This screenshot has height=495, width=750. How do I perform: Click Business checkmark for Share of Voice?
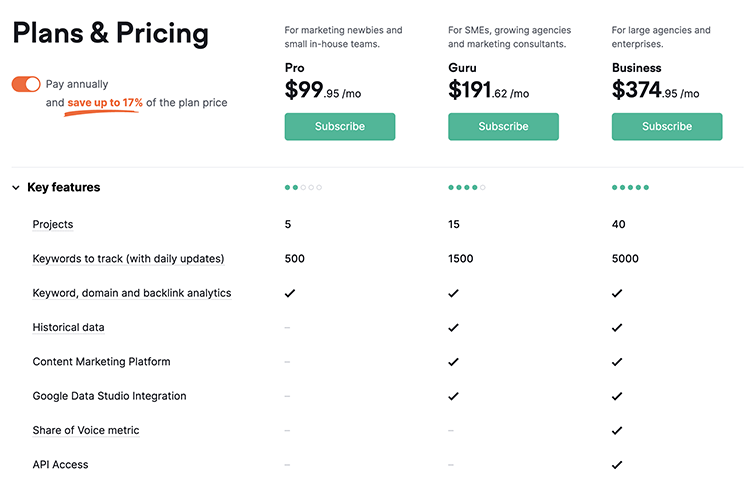coord(617,431)
